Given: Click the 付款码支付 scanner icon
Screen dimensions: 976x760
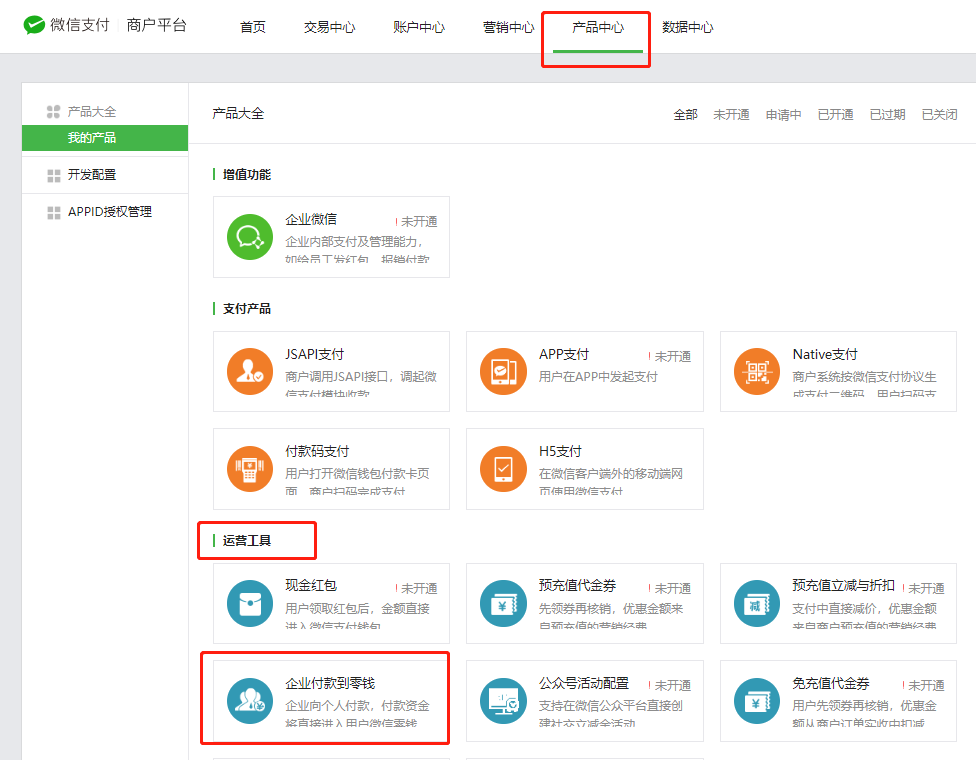Looking at the screenshot, I should pyautogui.click(x=250, y=469).
